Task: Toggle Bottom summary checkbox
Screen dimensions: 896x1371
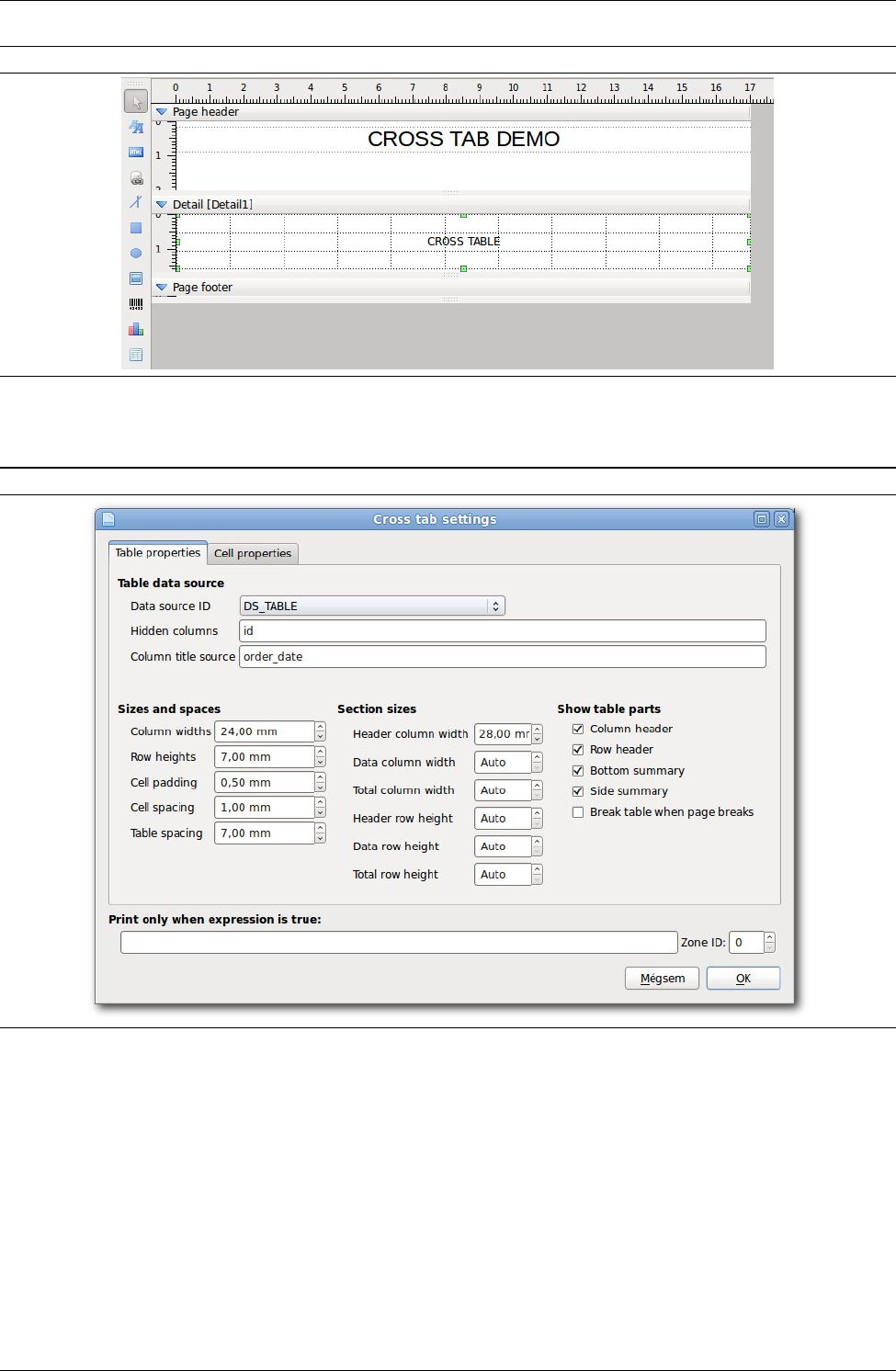Action: tap(578, 771)
